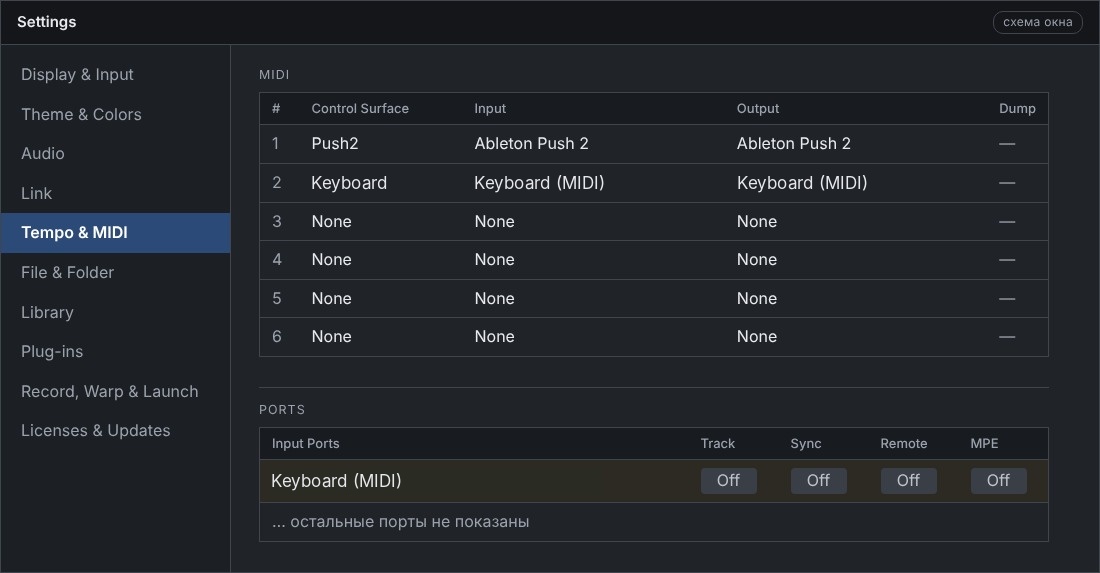Open Keyboard control surface dropdown in row 2
This screenshot has height=573, width=1100.
point(349,183)
